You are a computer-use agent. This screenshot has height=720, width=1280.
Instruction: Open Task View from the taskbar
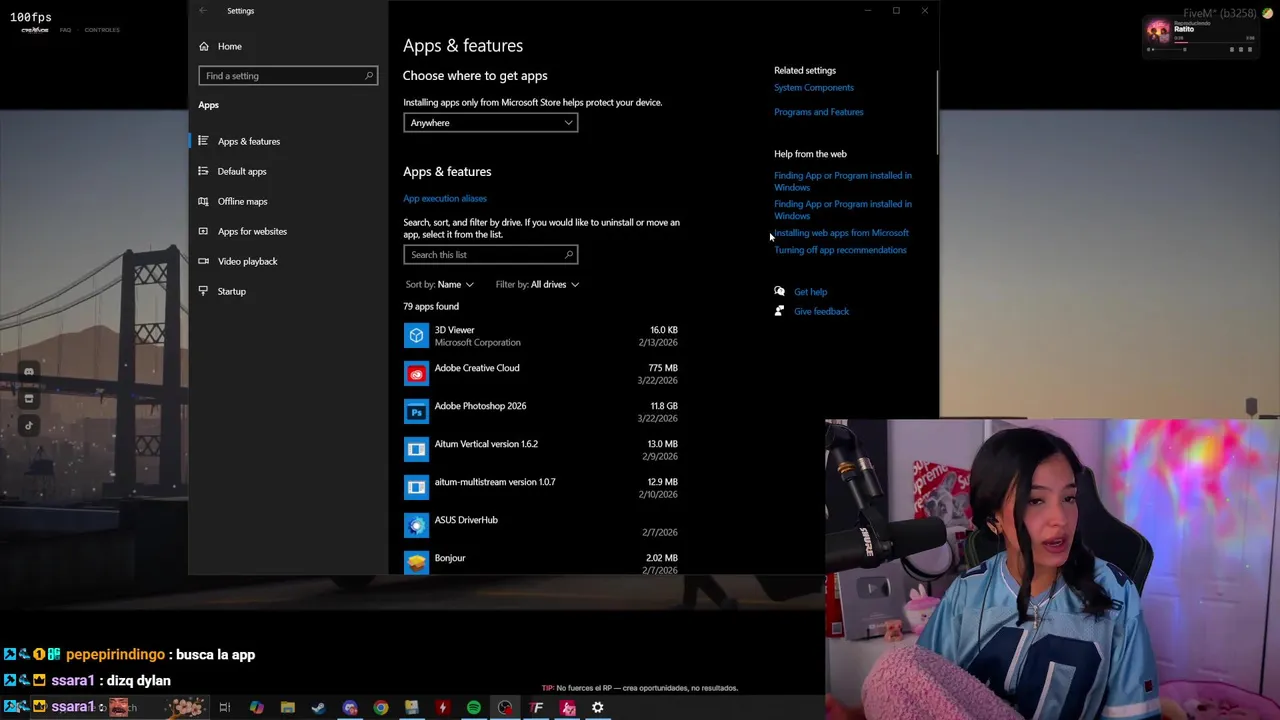[x=225, y=708]
